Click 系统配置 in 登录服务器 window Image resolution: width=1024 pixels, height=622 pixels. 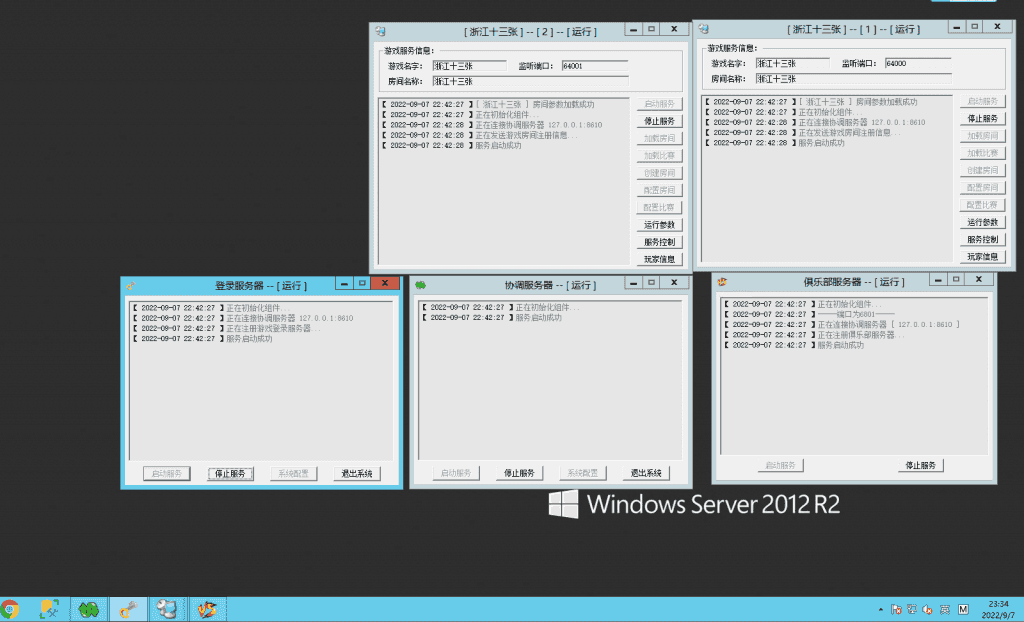pos(293,474)
